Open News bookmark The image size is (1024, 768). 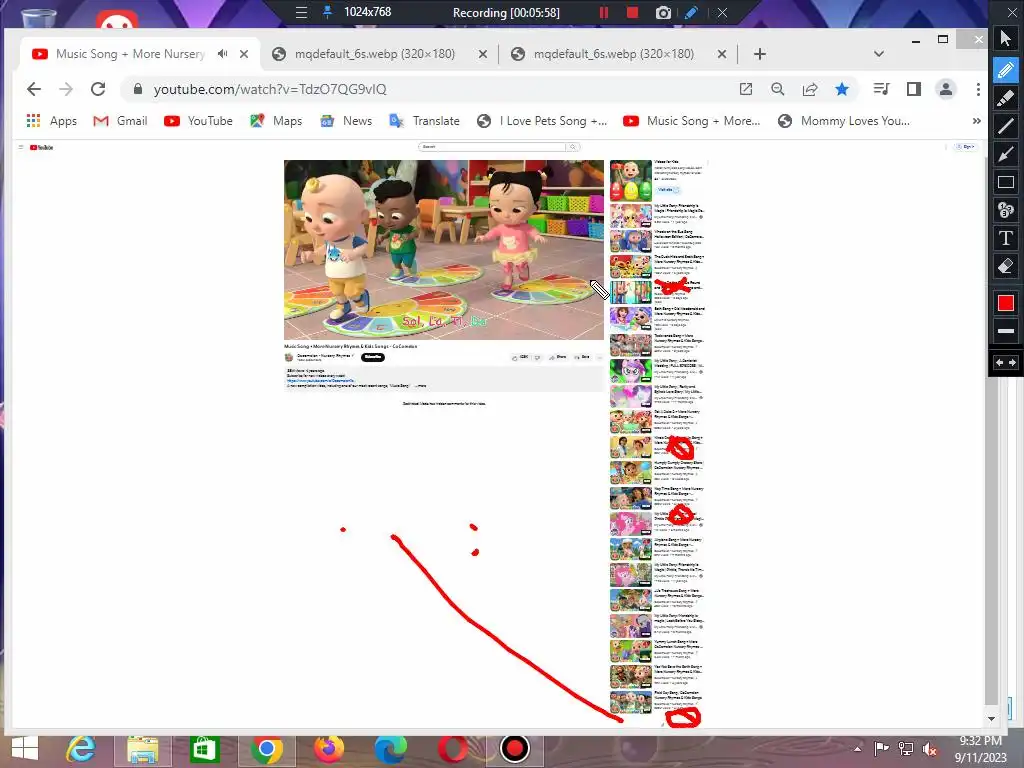click(x=346, y=121)
